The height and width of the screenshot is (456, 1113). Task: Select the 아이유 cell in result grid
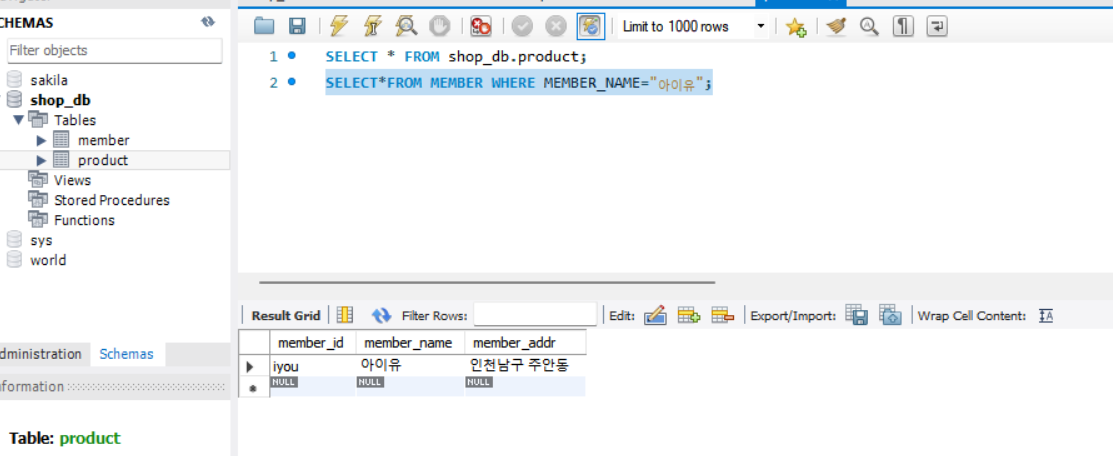(x=410, y=366)
